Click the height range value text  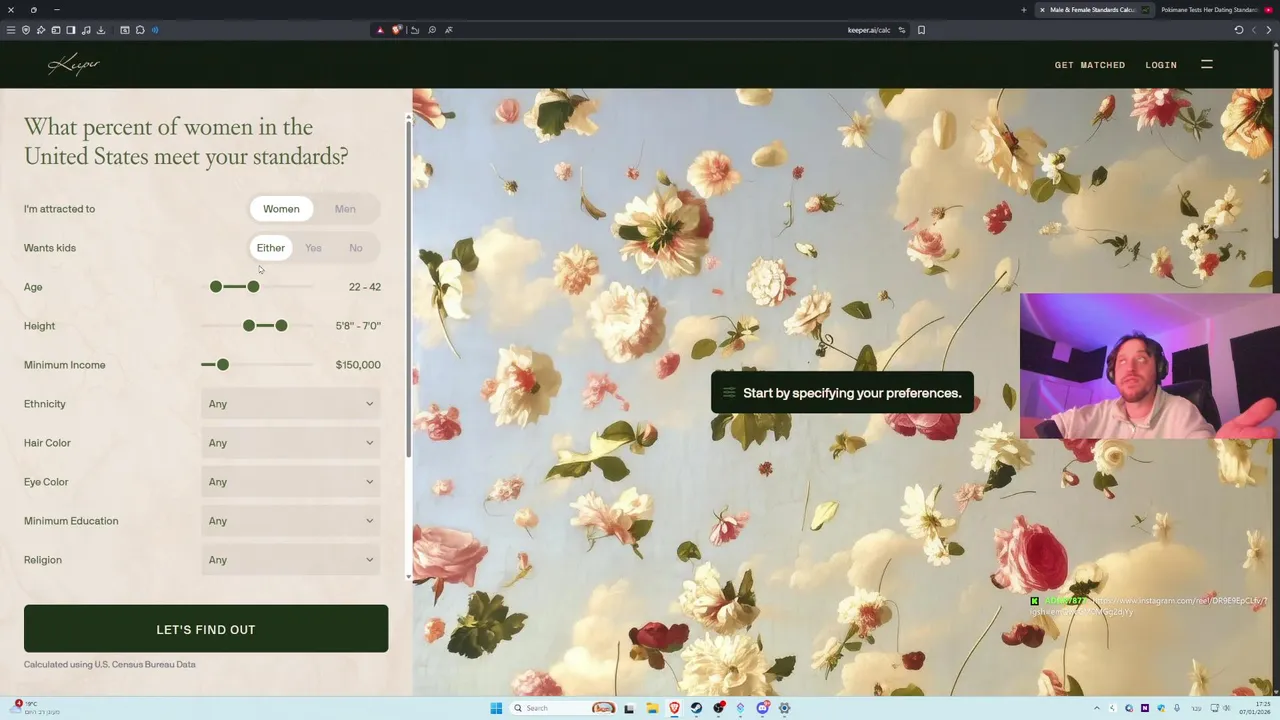[x=358, y=326]
